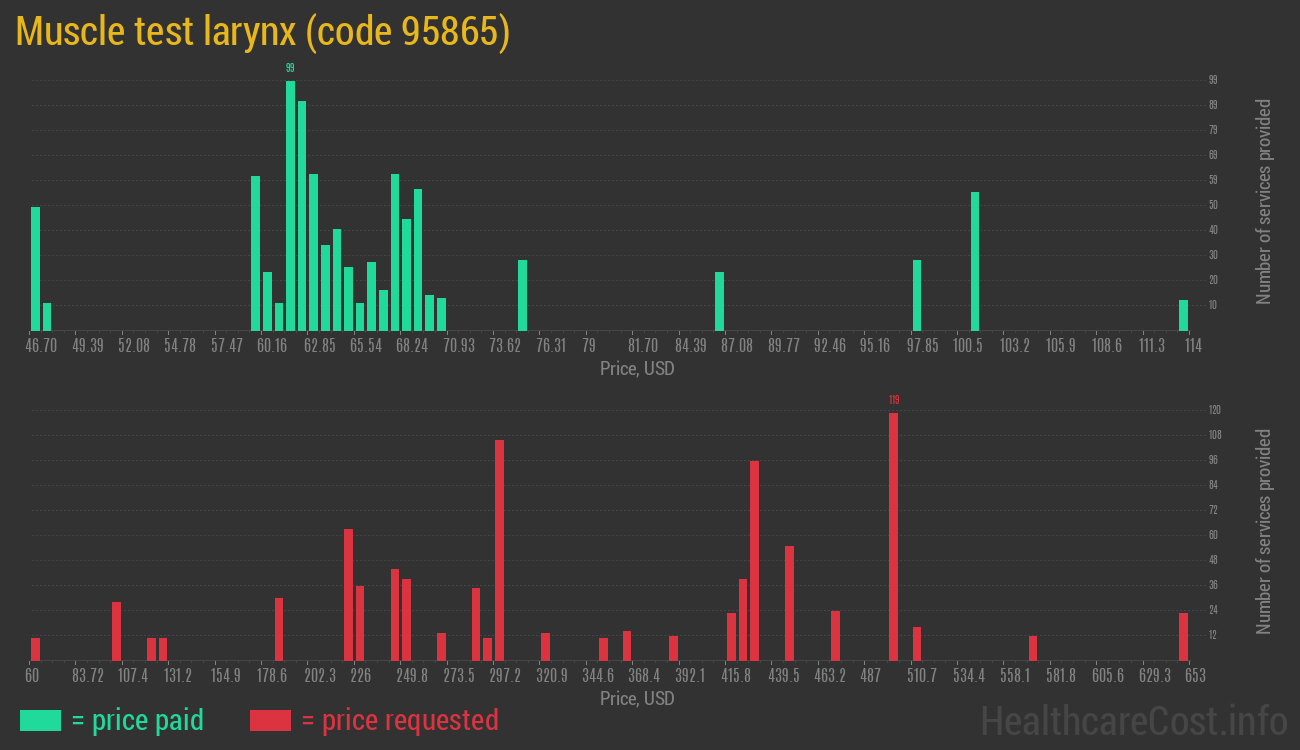Click the green bar near 87.08 USD
The width and height of the screenshot is (1300, 750).
(719, 301)
